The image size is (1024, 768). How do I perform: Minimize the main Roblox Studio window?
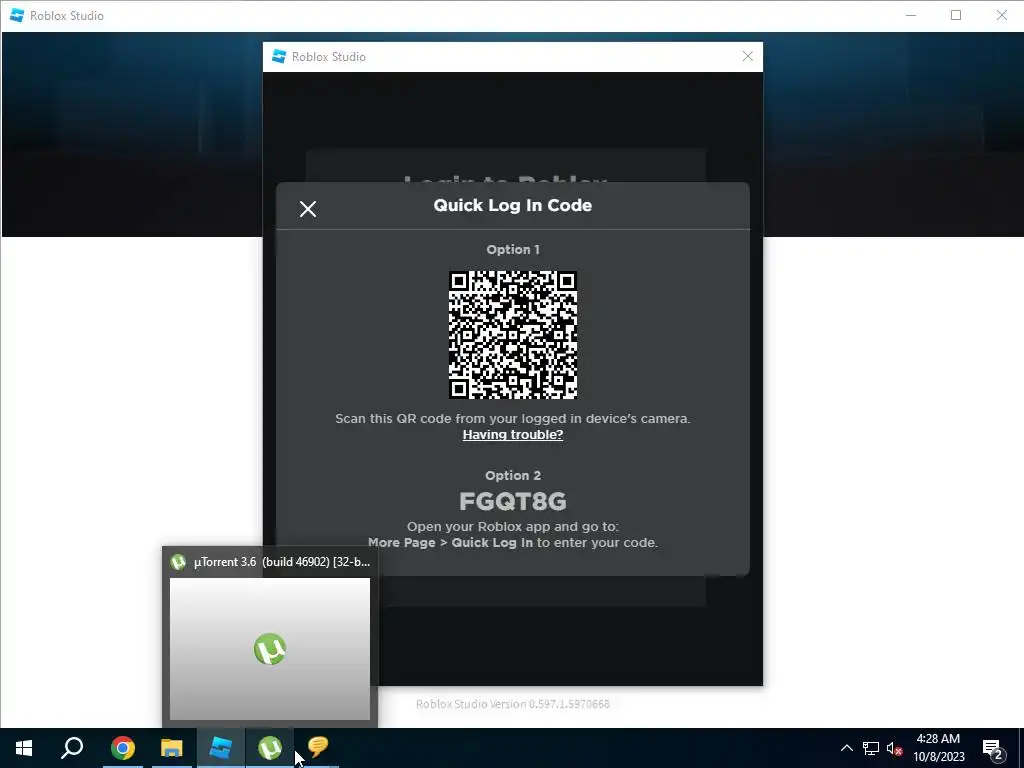click(x=911, y=16)
